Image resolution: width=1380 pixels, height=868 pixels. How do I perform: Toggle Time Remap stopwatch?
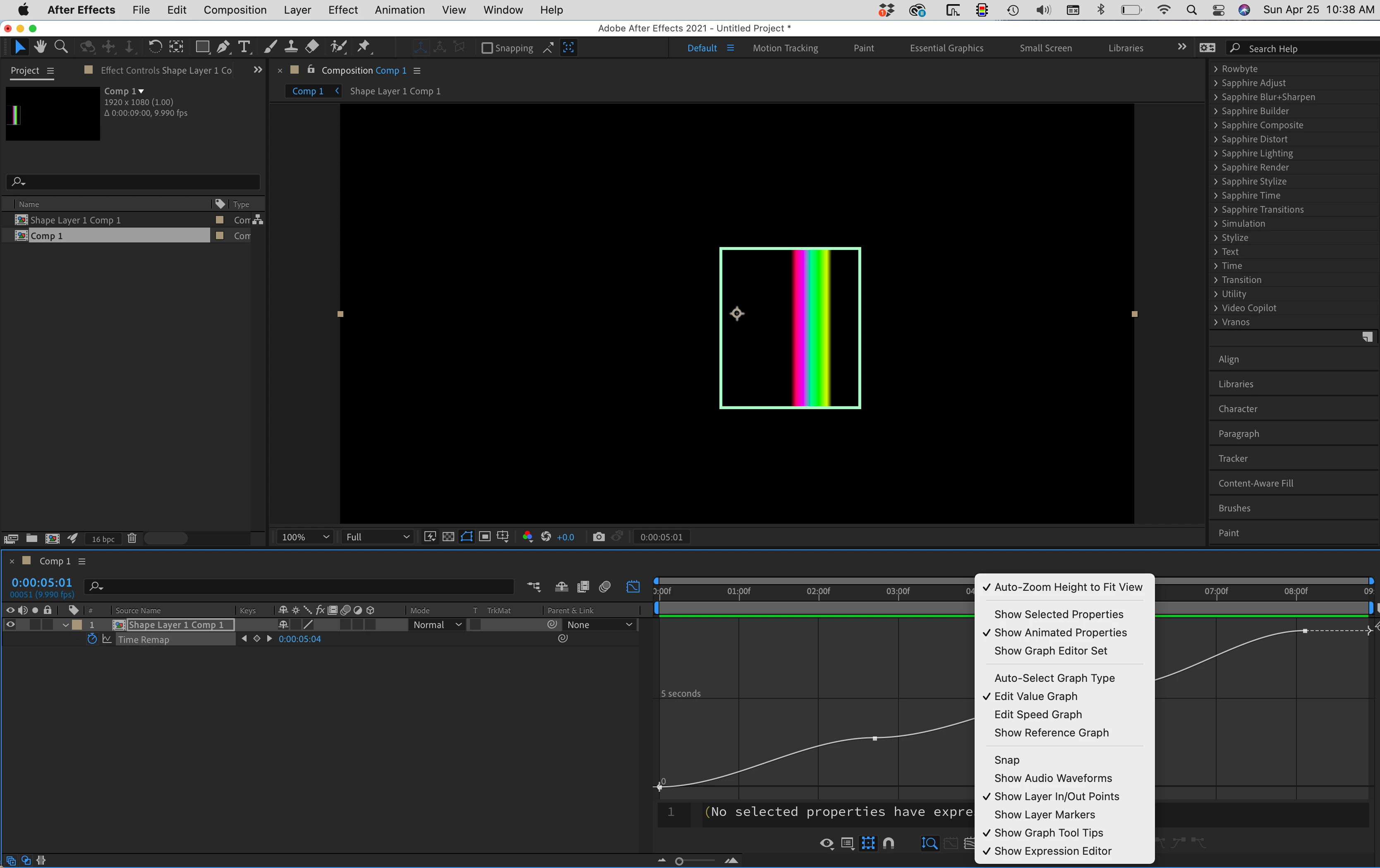tap(92, 639)
